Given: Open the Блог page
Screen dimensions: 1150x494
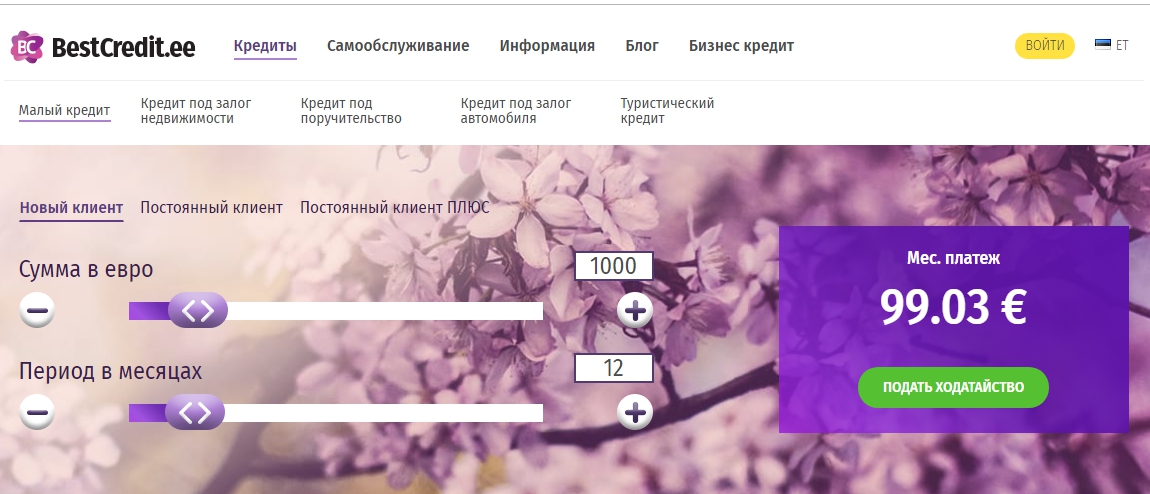Looking at the screenshot, I should [641, 46].
